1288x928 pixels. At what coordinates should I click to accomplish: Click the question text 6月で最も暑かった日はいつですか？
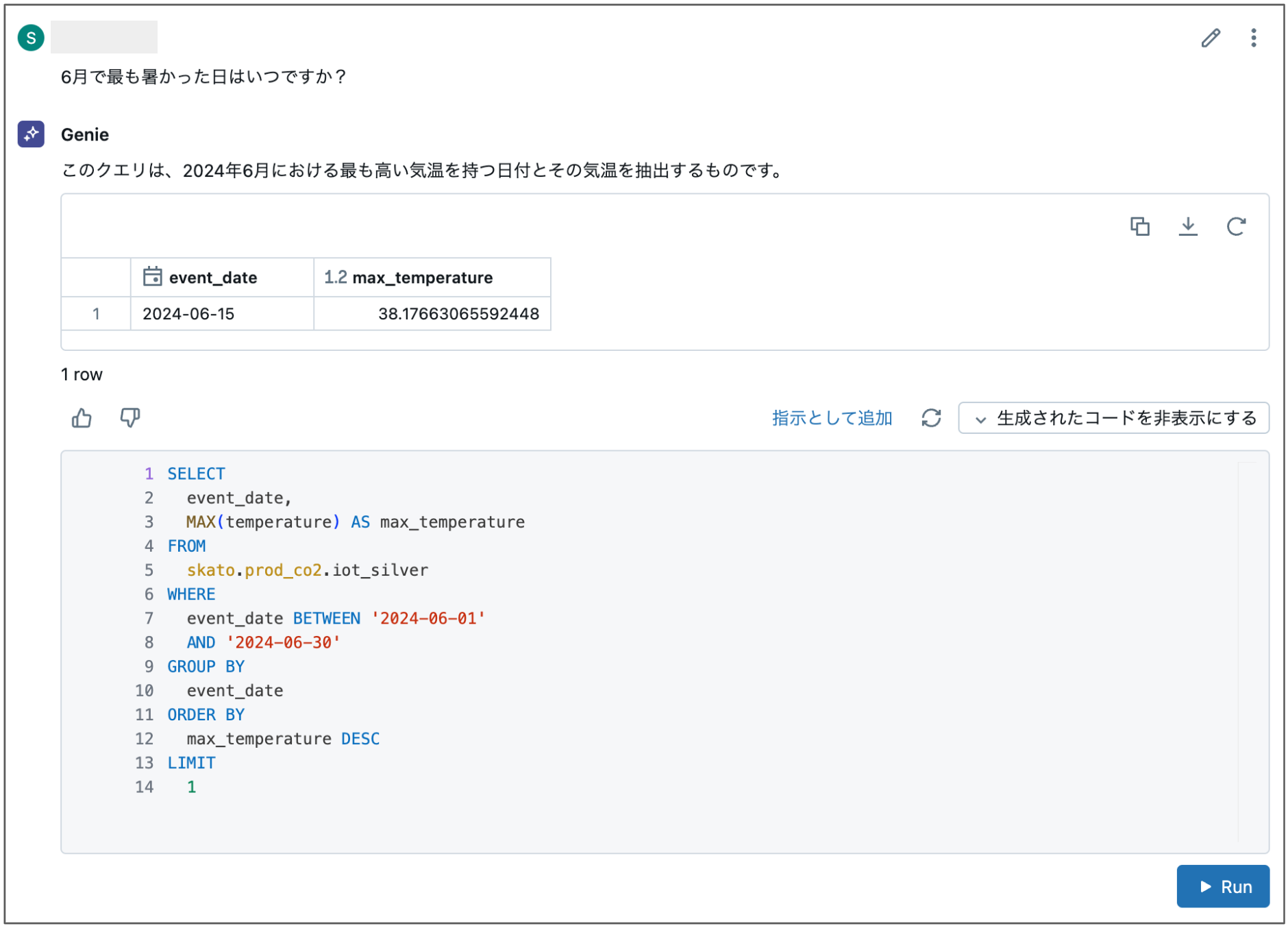point(204,77)
